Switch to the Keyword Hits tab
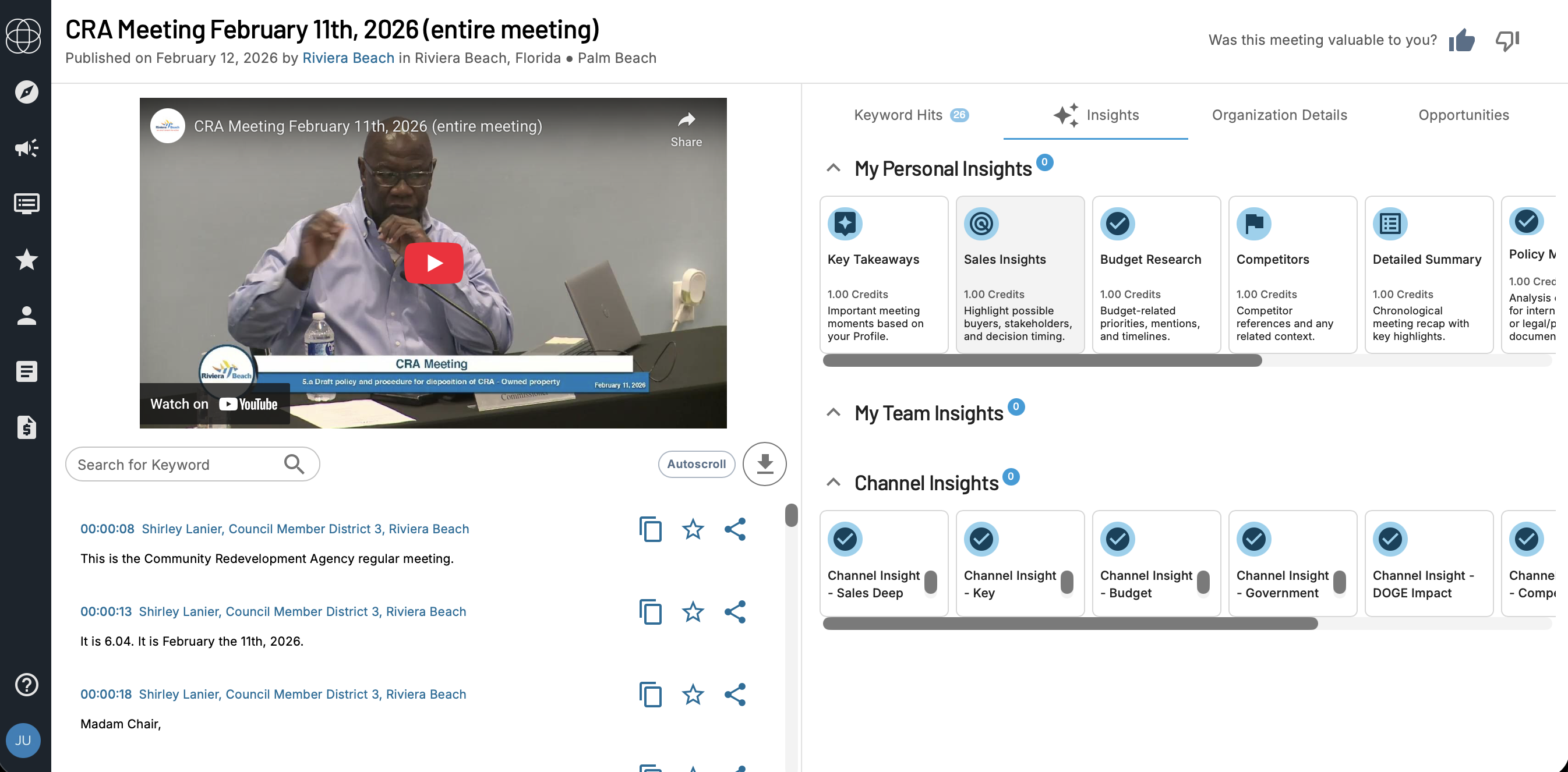Screen dimensions: 1568x772 [910, 115]
